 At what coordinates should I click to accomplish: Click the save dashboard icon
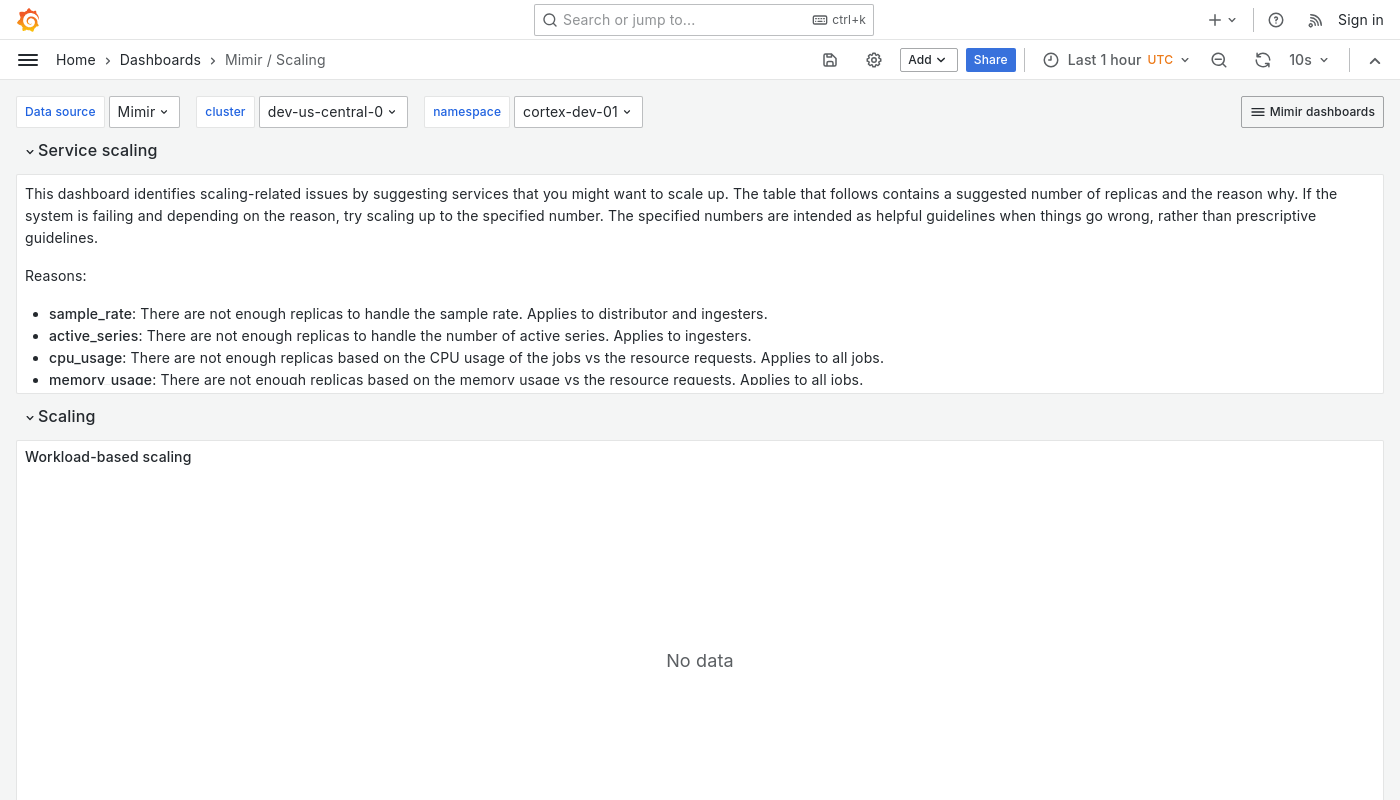(x=830, y=60)
